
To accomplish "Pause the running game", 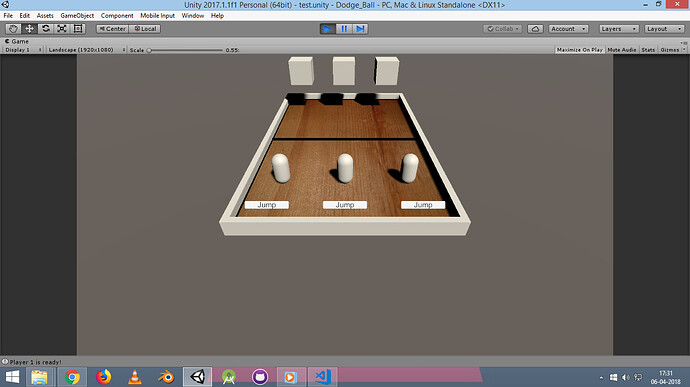I will (344, 29).
